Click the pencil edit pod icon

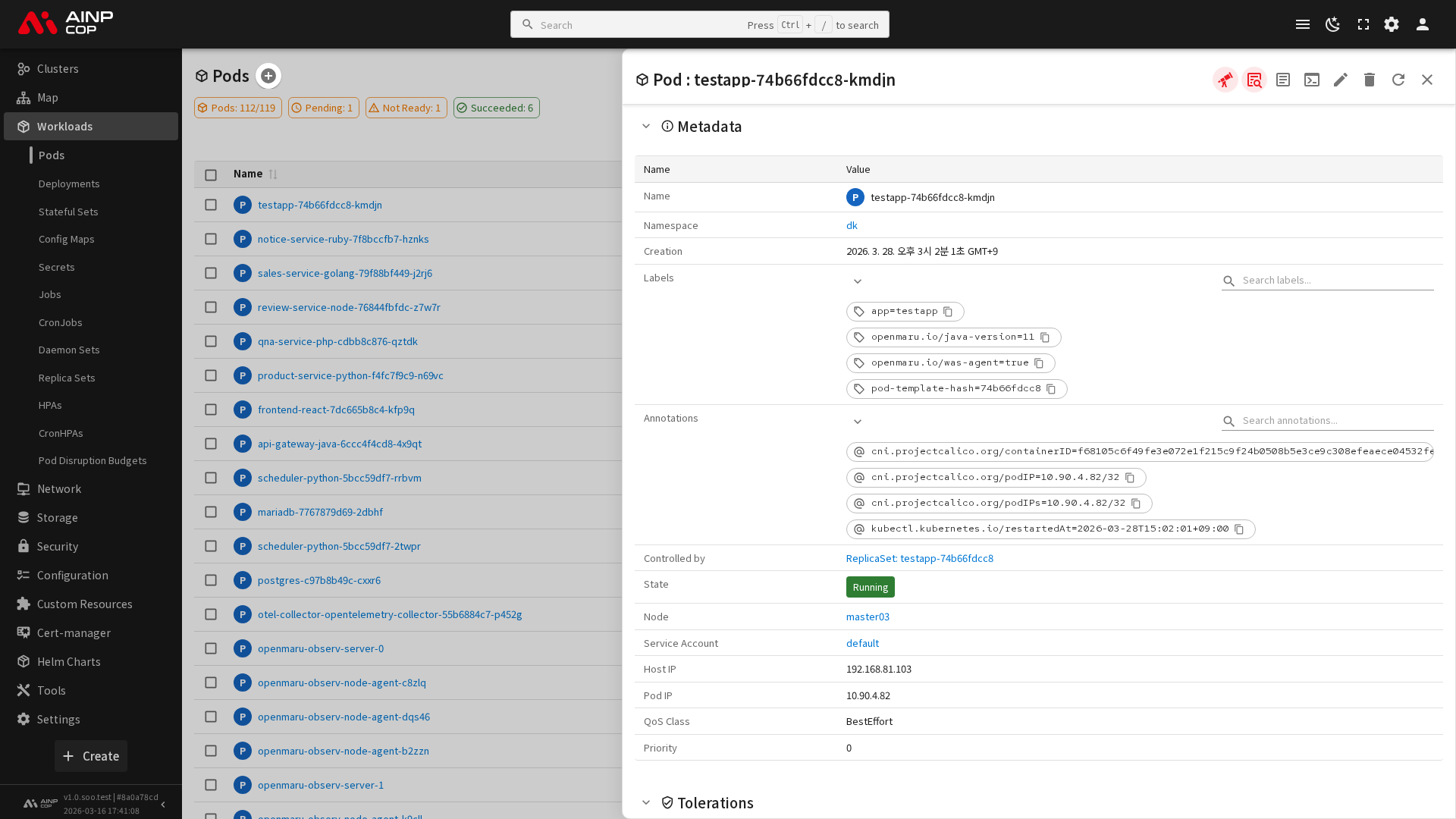click(1341, 80)
